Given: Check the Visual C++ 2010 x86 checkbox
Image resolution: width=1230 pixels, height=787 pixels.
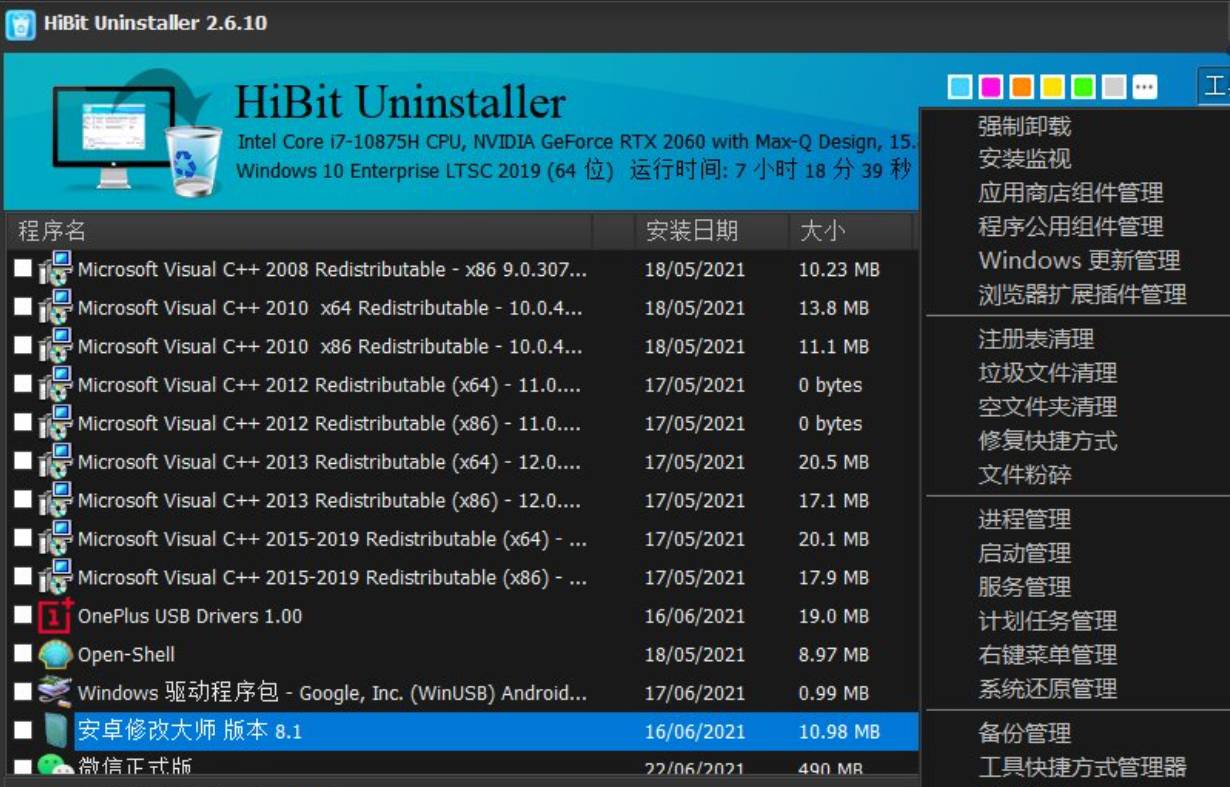Looking at the screenshot, I should click(x=23, y=345).
